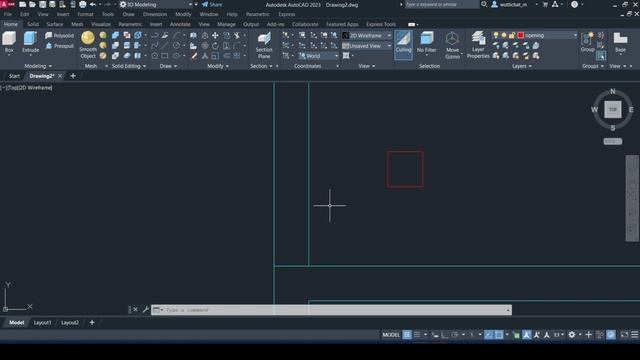Select the Extrude tool
Image resolution: width=640 pixels, height=360 pixels.
coord(30,42)
